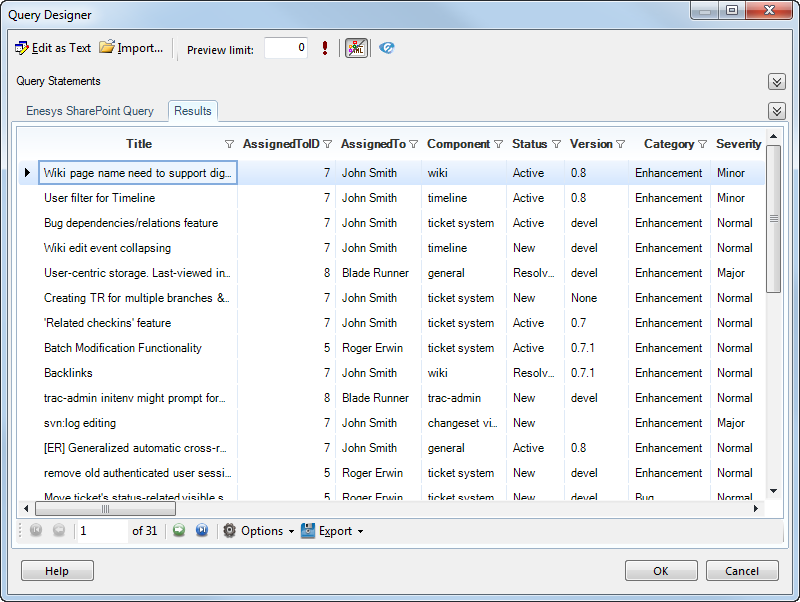
Task: Jump to last results page
Action: [x=202, y=531]
